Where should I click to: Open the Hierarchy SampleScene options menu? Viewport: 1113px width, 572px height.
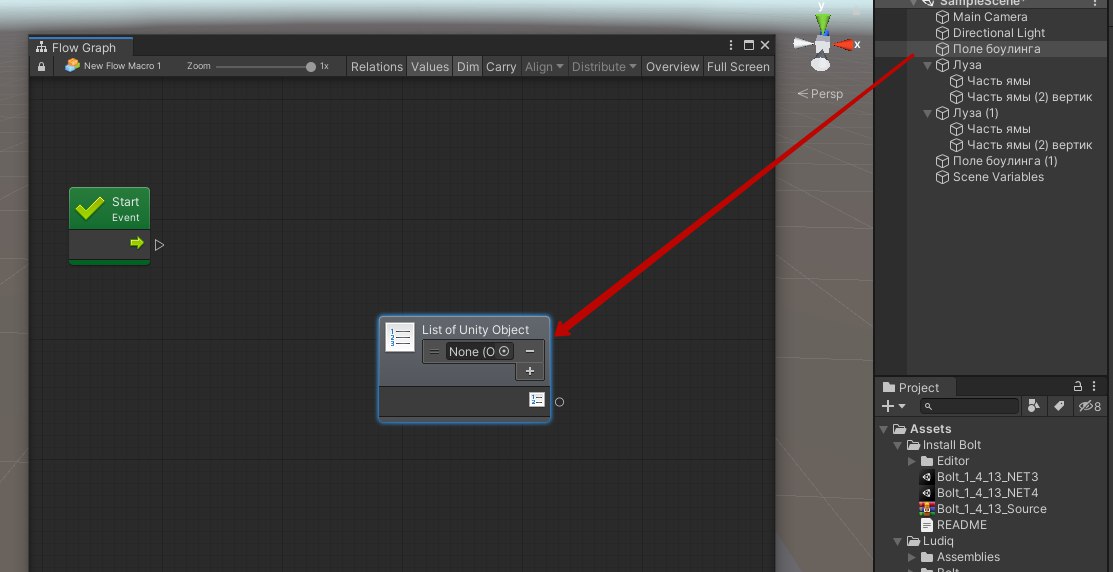click(1094, 3)
